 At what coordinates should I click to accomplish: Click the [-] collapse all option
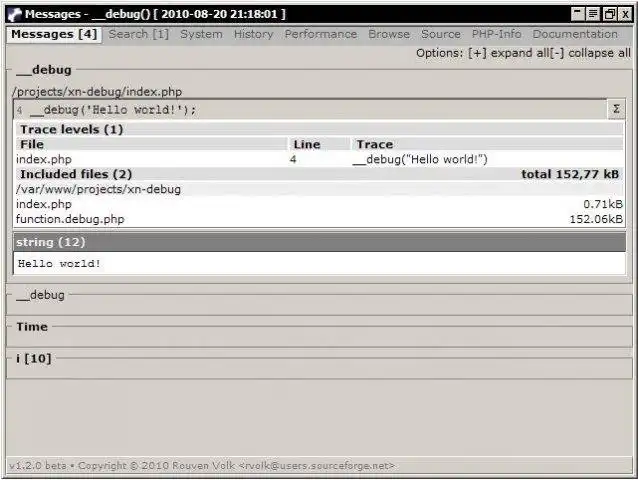(590, 53)
